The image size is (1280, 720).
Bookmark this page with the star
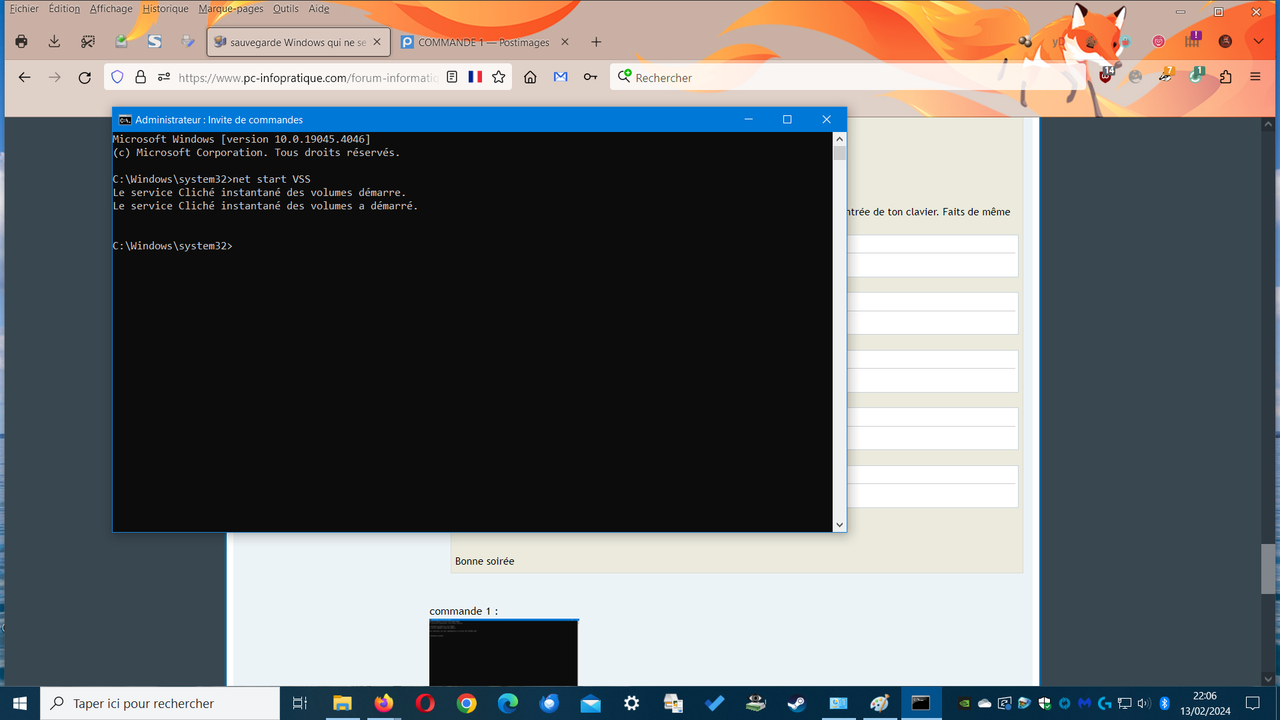498,77
